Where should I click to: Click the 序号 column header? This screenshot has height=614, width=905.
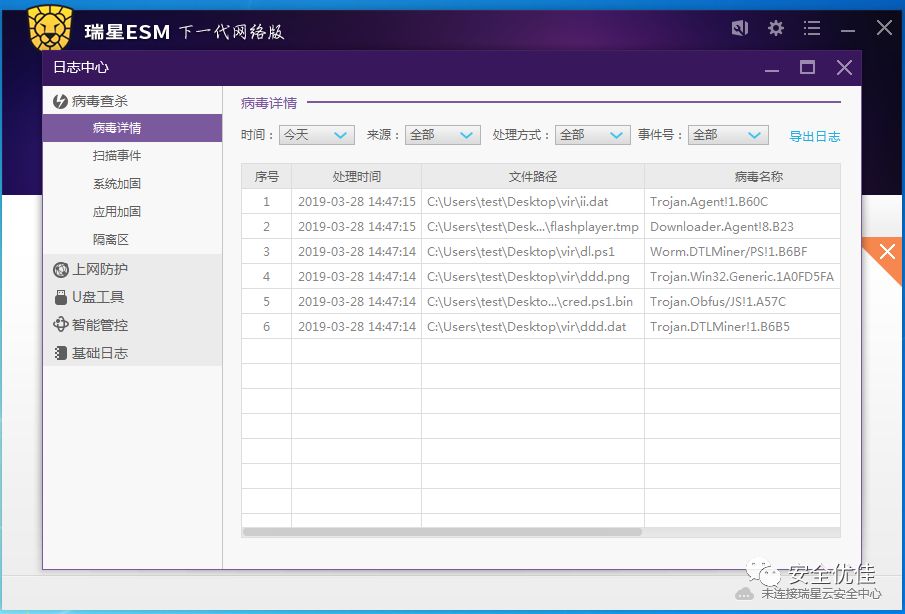click(x=267, y=177)
